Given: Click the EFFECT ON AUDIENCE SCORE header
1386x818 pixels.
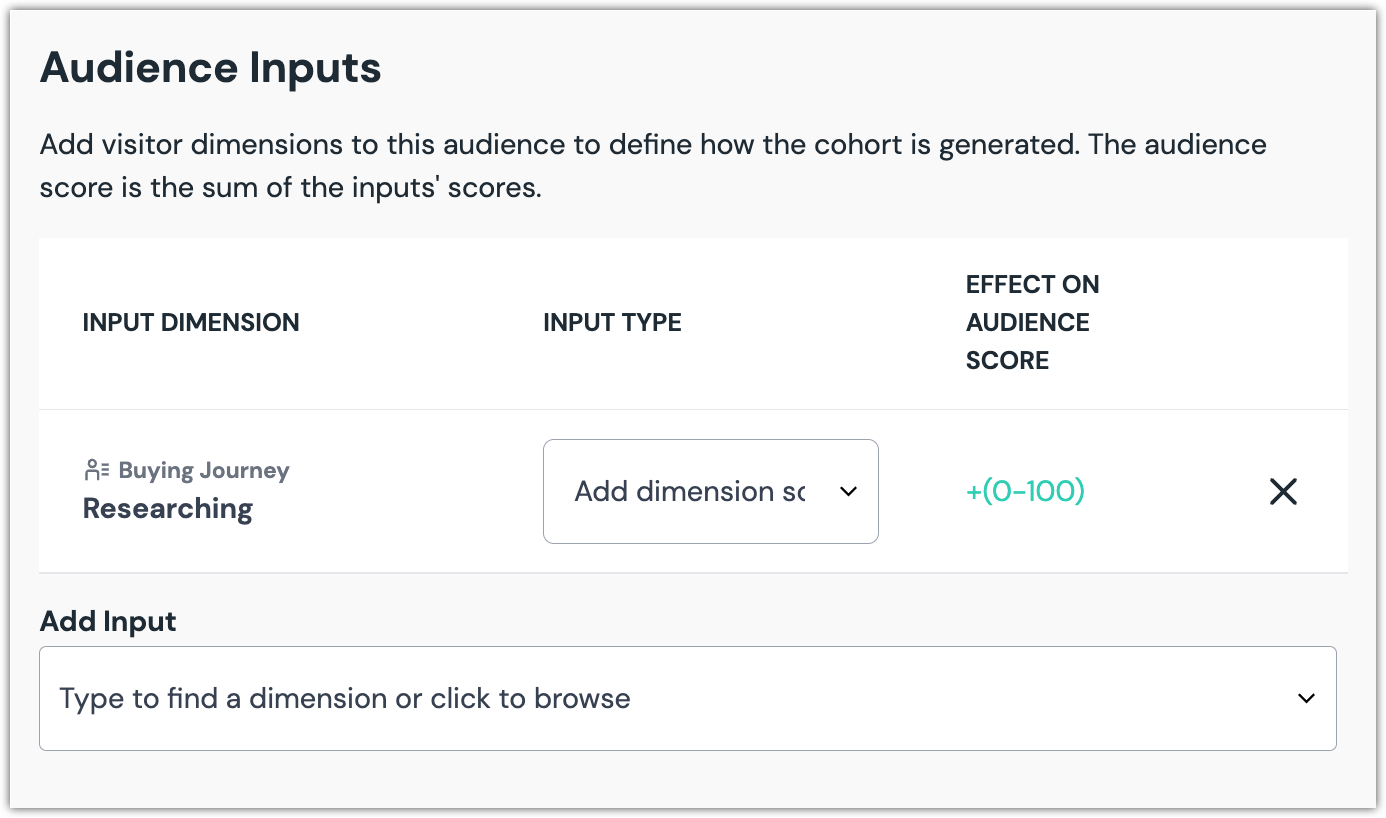Looking at the screenshot, I should click(x=1032, y=322).
